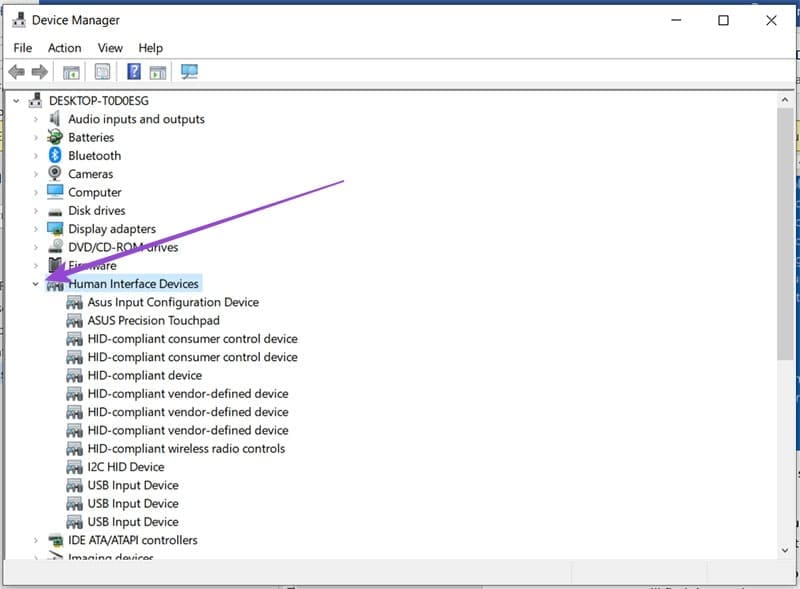
Task: Collapse the Human Interface Devices category
Action: pos(37,283)
